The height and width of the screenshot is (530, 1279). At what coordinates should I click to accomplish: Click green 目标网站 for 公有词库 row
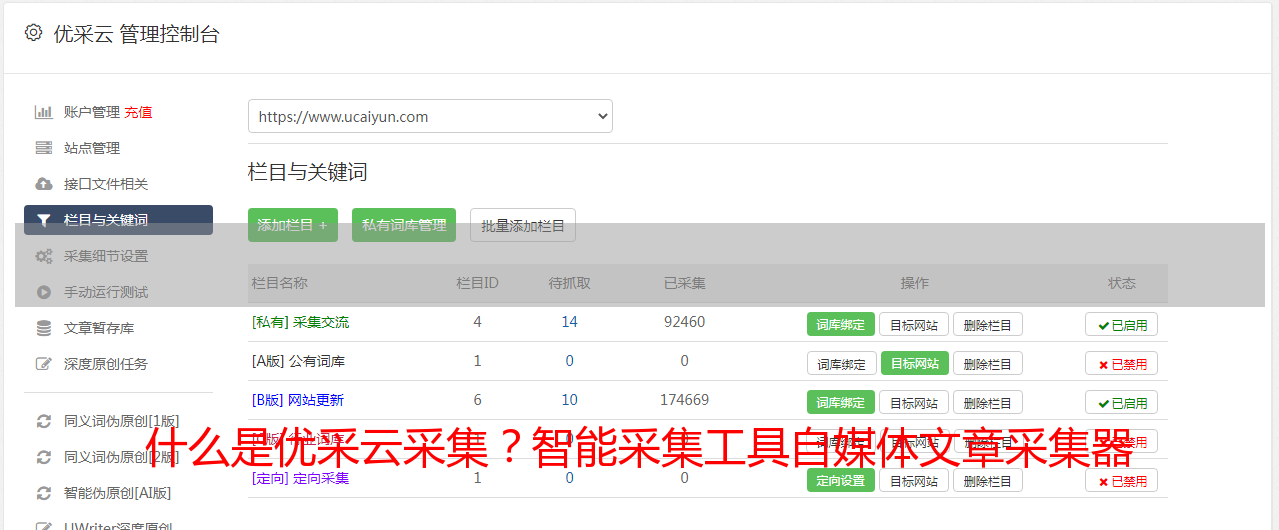click(x=915, y=363)
